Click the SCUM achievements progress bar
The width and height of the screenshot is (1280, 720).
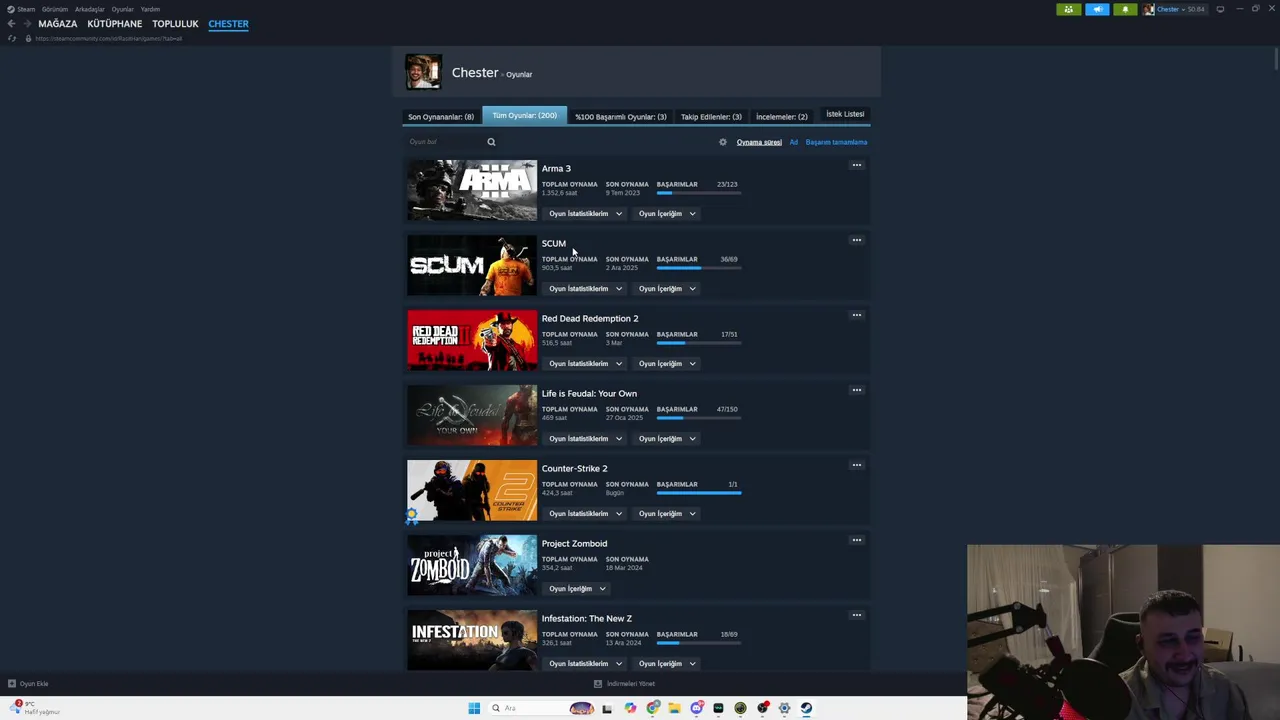tap(699, 268)
